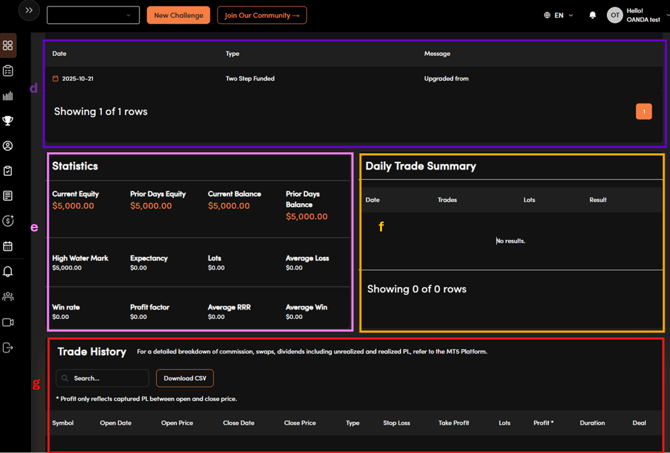Click the OT user avatar
Viewport: 670px width, 453px height.
click(614, 15)
